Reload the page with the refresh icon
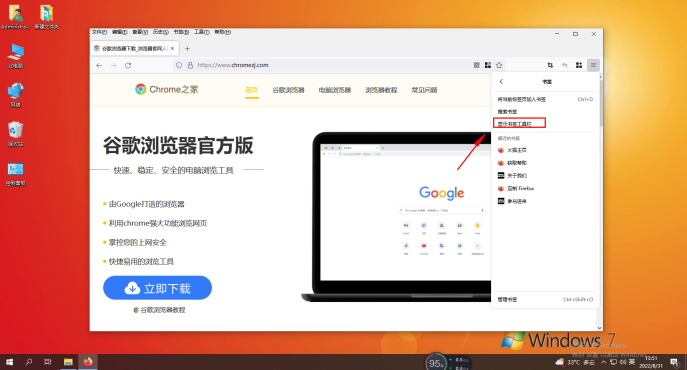687x370 pixels. pos(128,65)
